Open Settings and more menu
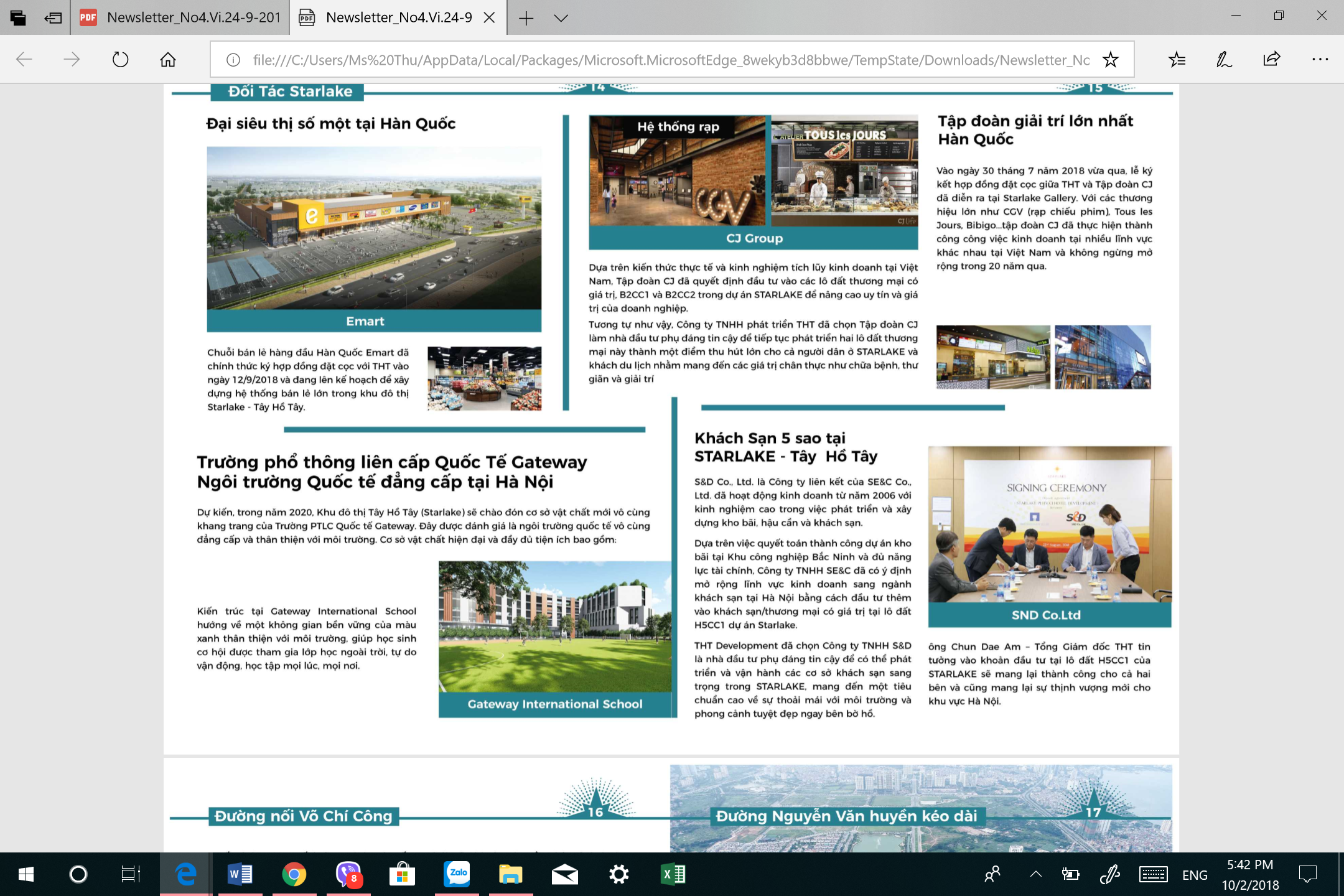 coord(1320,59)
